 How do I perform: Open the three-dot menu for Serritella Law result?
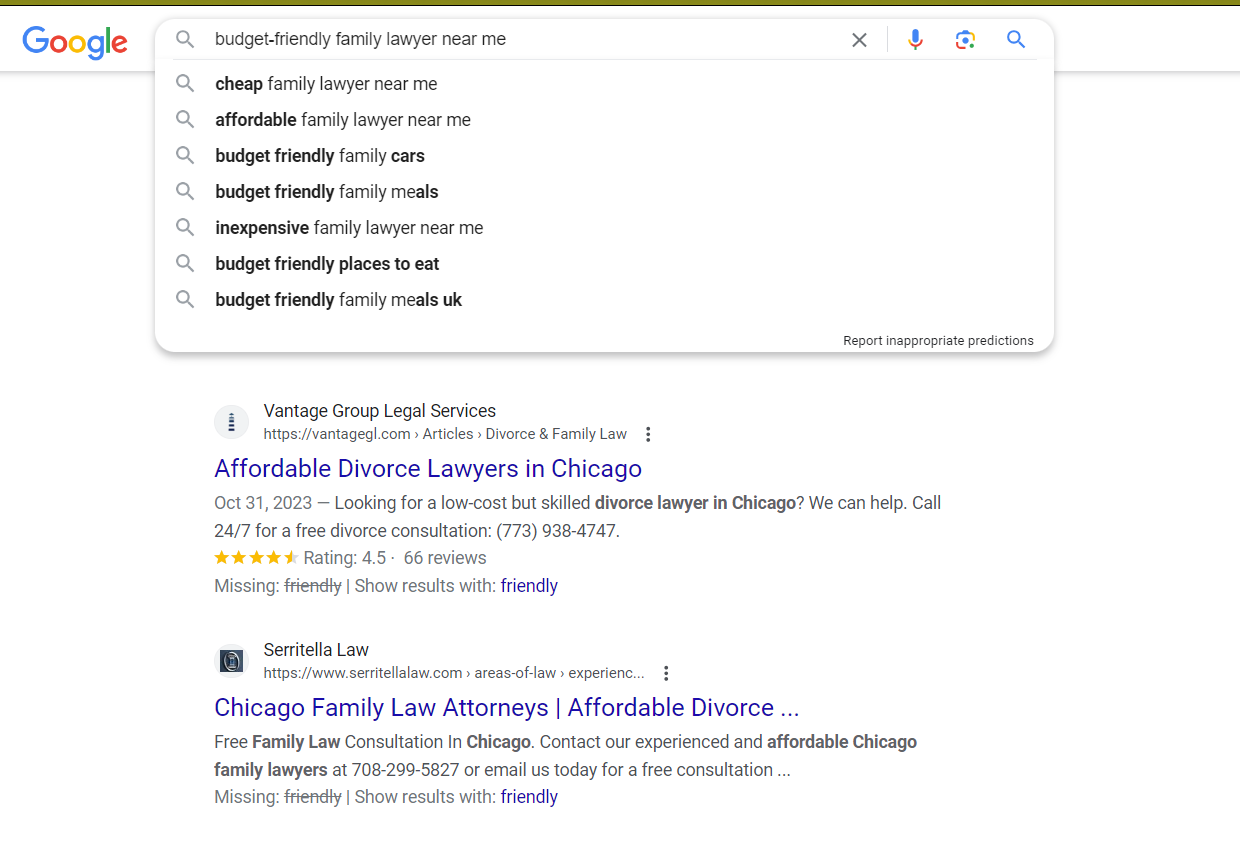[x=666, y=673]
